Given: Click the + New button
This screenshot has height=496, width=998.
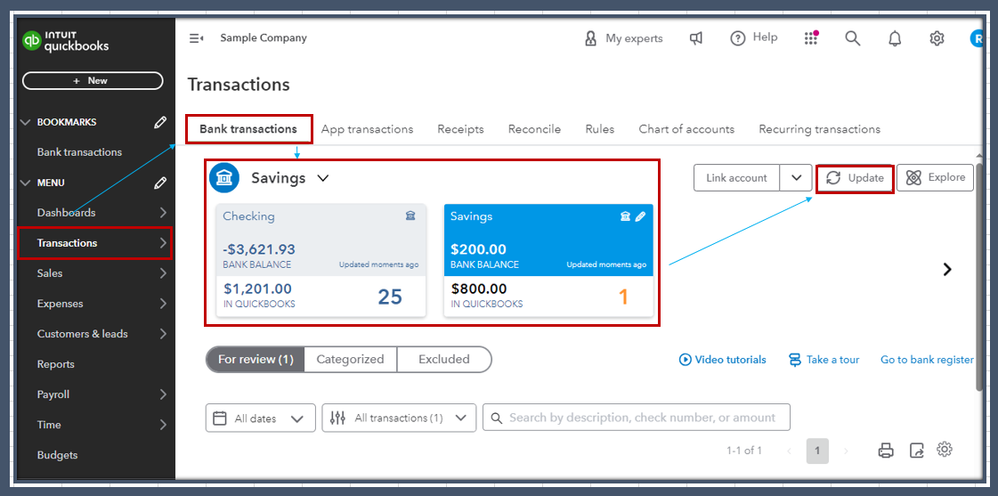Looking at the screenshot, I should (93, 81).
